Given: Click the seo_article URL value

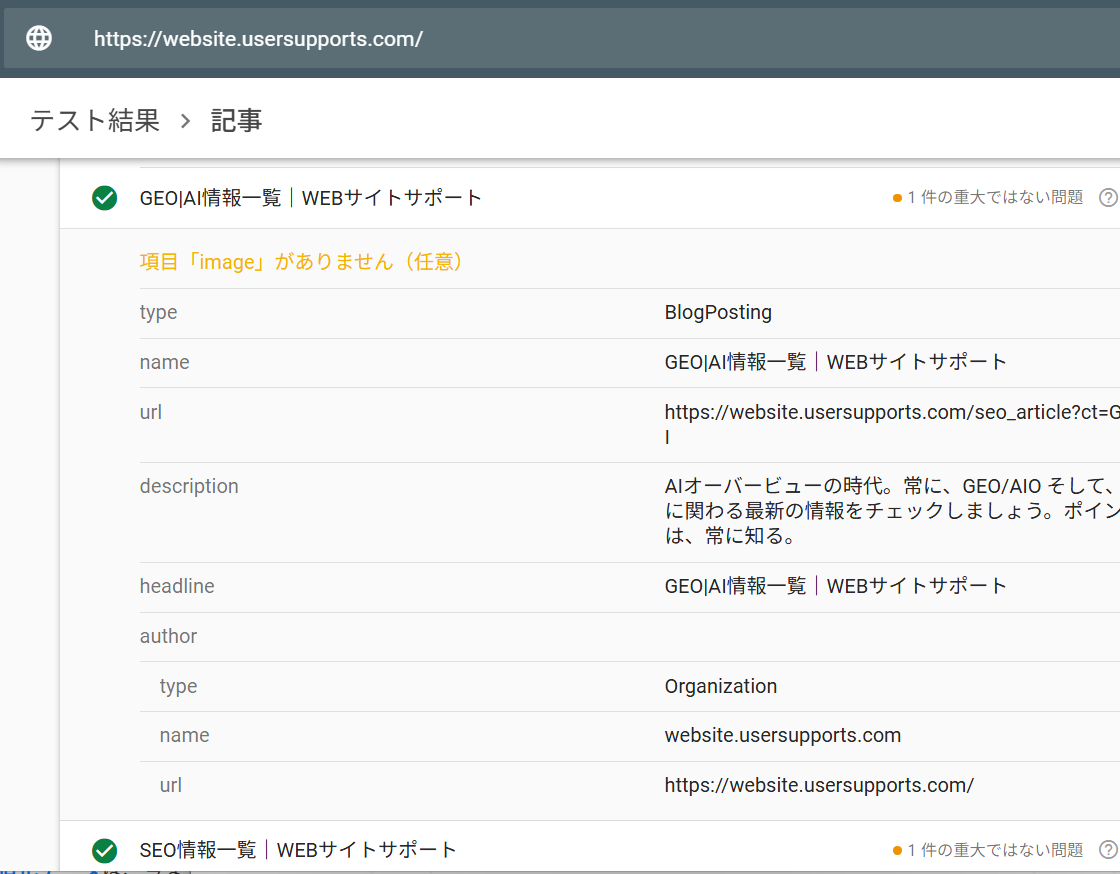Looking at the screenshot, I should [x=890, y=412].
